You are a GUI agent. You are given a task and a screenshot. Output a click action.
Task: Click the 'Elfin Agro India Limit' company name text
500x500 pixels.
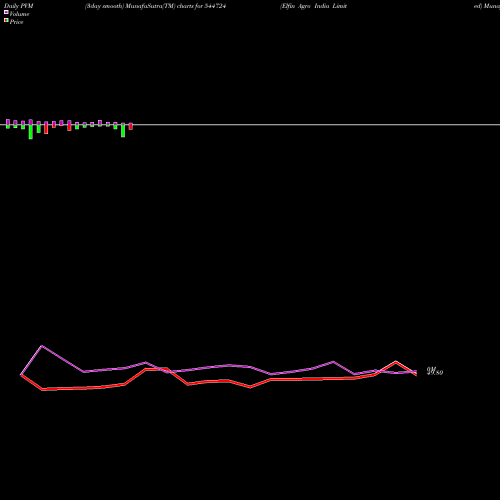pos(314,6)
